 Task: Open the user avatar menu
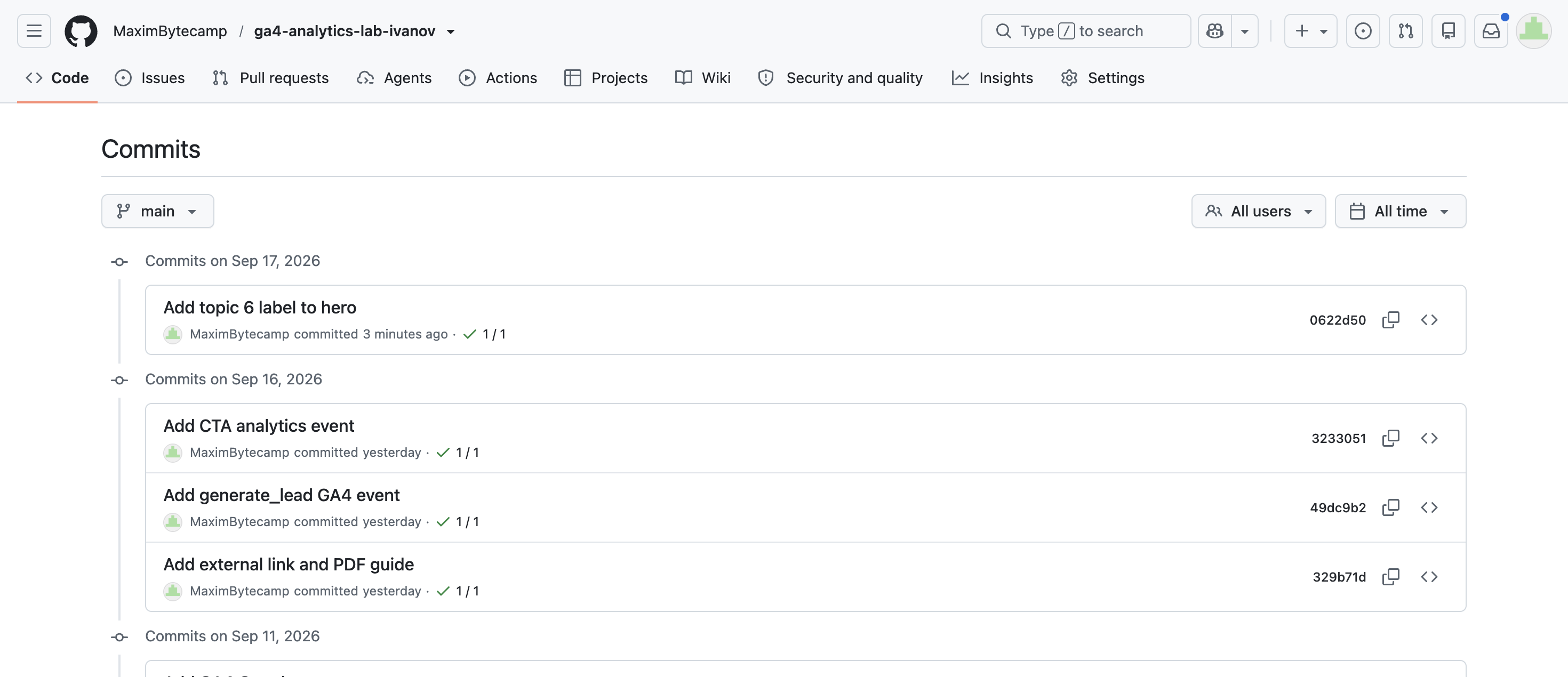pyautogui.click(x=1533, y=31)
